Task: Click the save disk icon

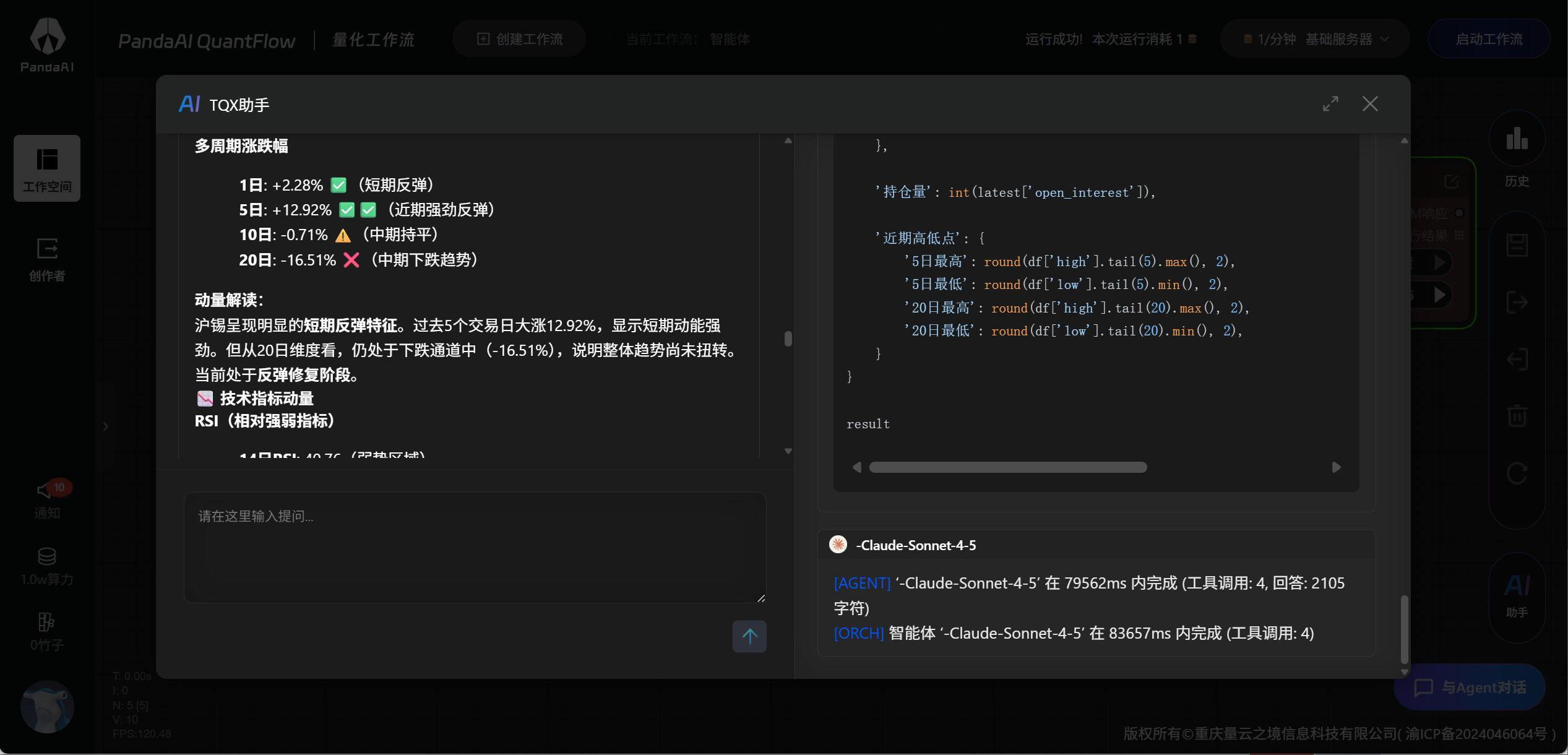Action: pyautogui.click(x=1517, y=246)
